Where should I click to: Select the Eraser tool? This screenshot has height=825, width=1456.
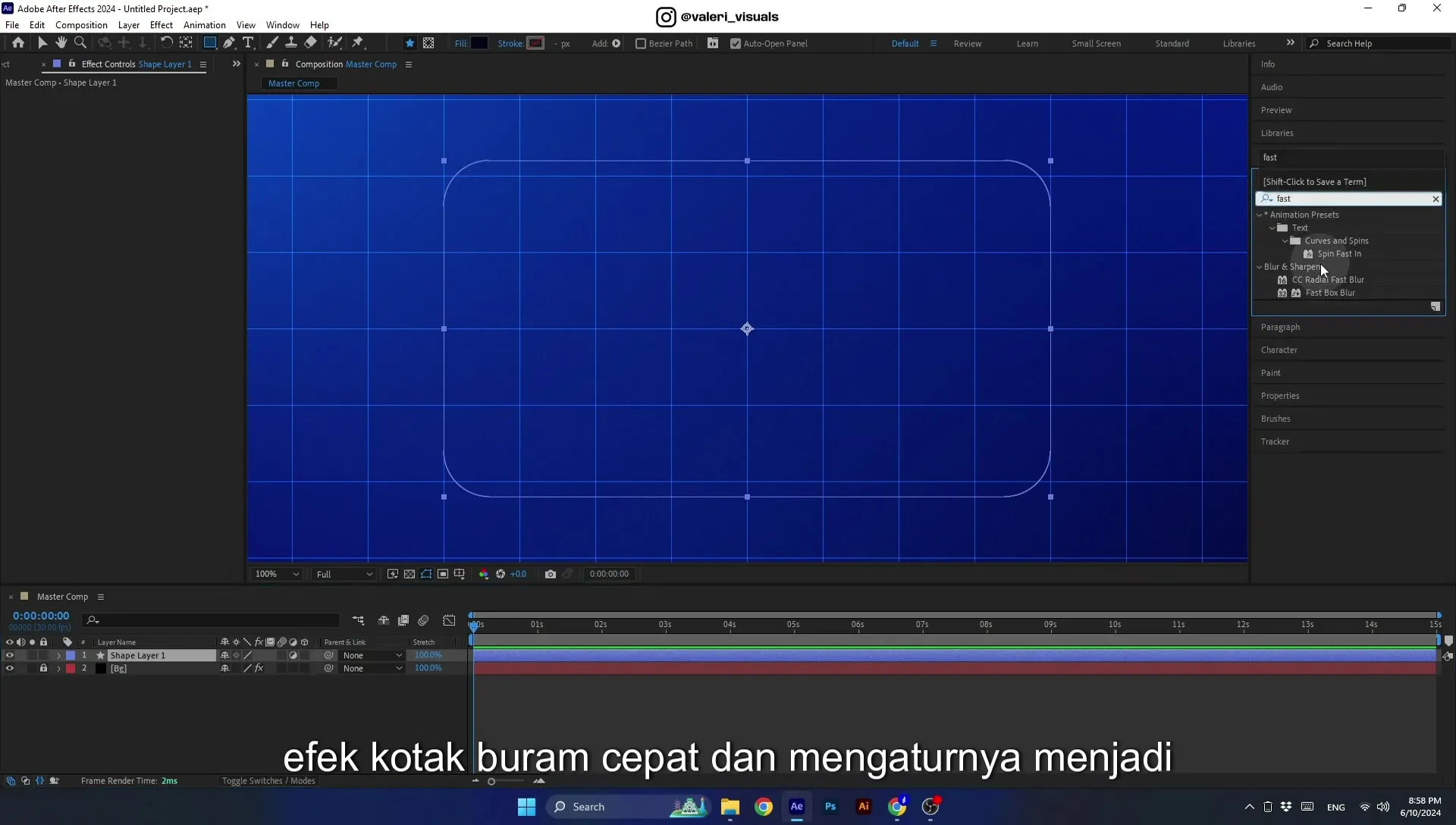point(311,43)
